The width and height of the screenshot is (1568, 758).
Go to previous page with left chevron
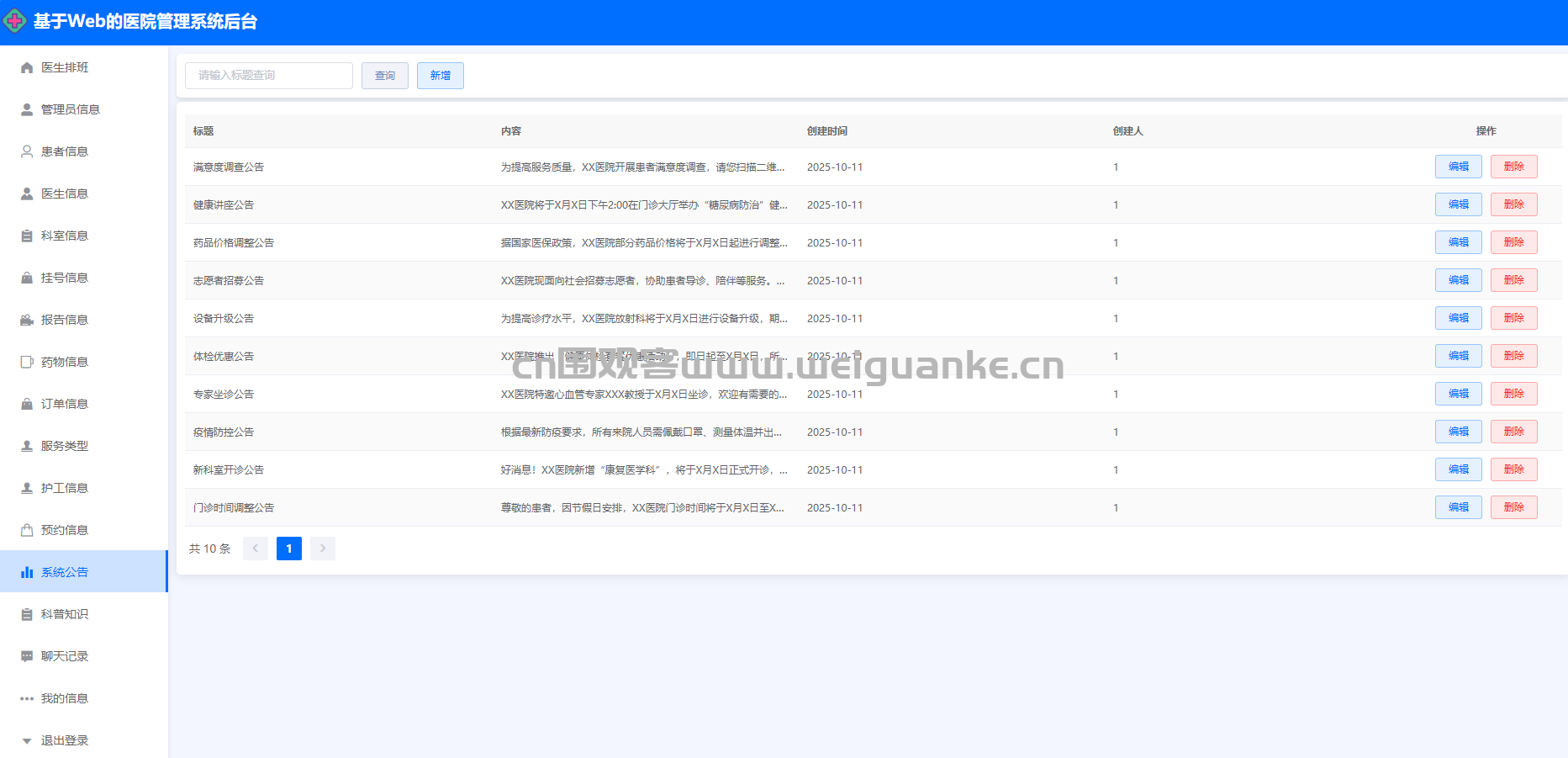point(256,549)
